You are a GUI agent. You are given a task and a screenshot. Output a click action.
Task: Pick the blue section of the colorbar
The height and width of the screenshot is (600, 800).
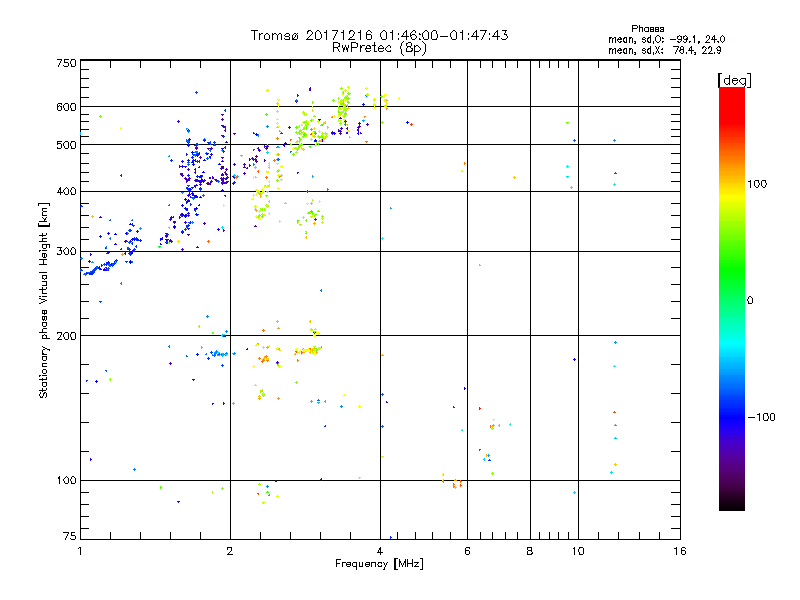tap(731, 410)
